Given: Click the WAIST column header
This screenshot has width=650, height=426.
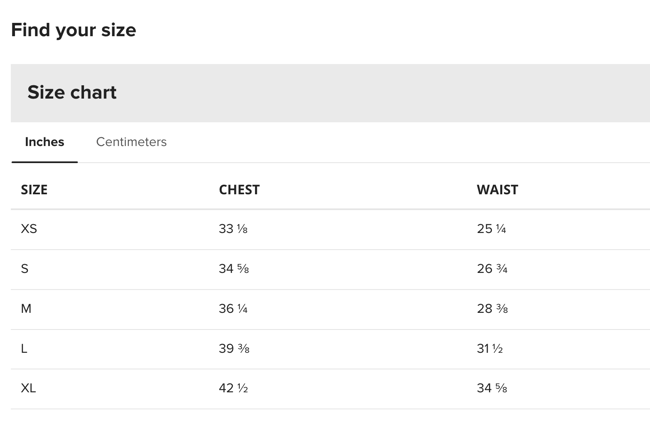Looking at the screenshot, I should click(497, 189).
